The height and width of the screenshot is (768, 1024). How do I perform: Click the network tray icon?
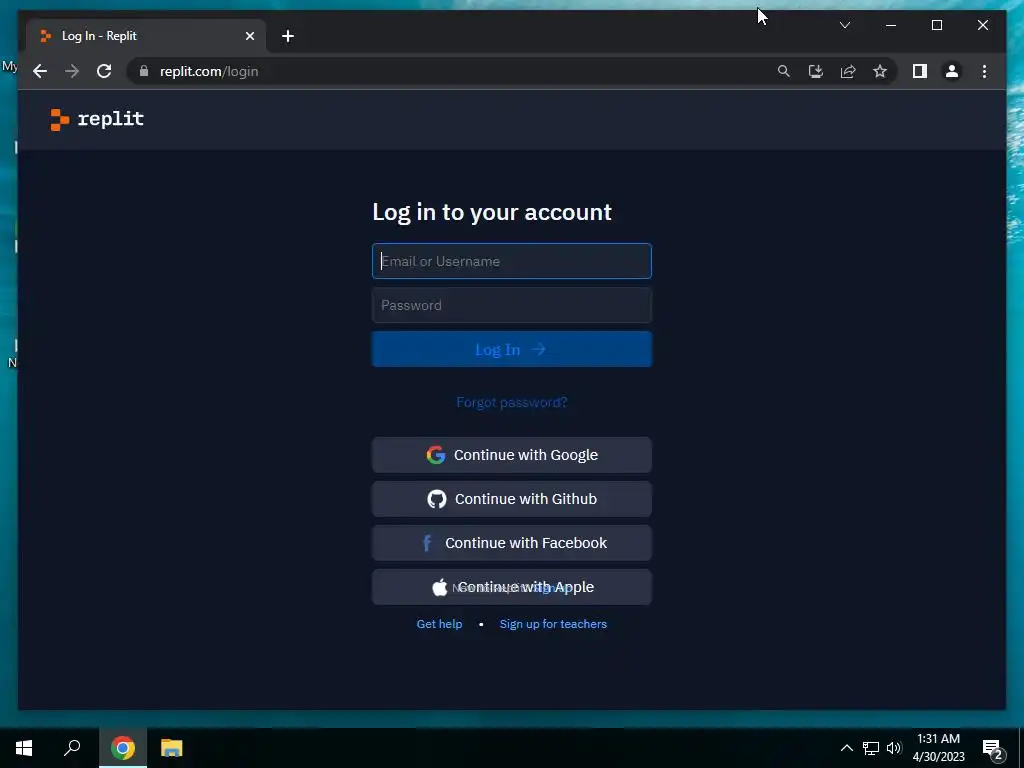coord(871,748)
